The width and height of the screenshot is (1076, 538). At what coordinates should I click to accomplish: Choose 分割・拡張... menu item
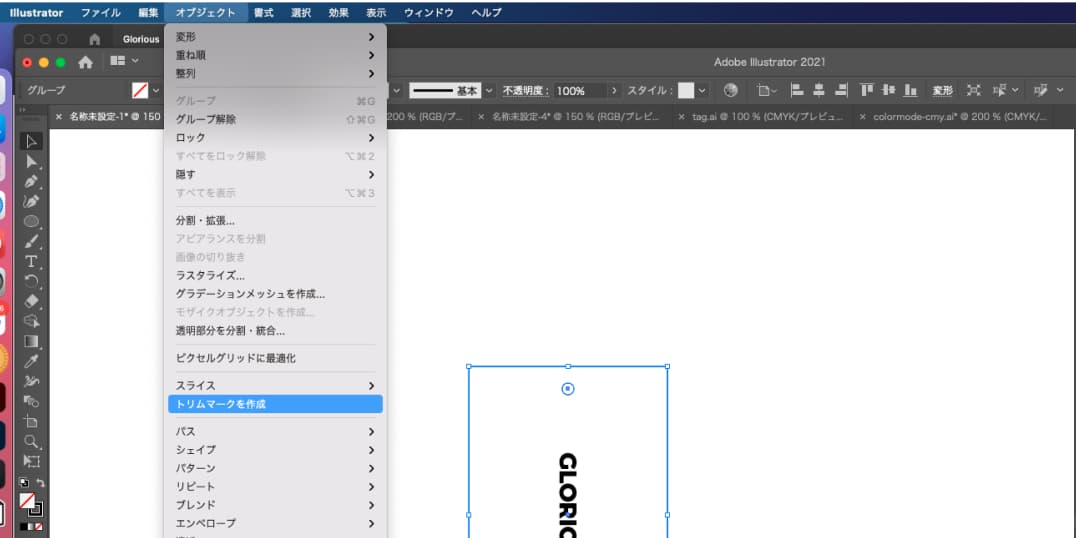pyautogui.click(x=276, y=221)
